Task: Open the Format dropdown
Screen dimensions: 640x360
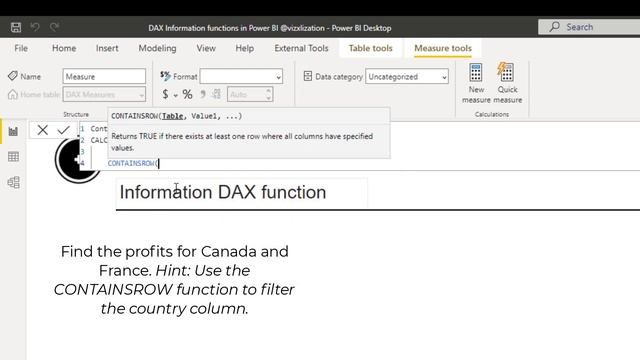Action: point(241,76)
